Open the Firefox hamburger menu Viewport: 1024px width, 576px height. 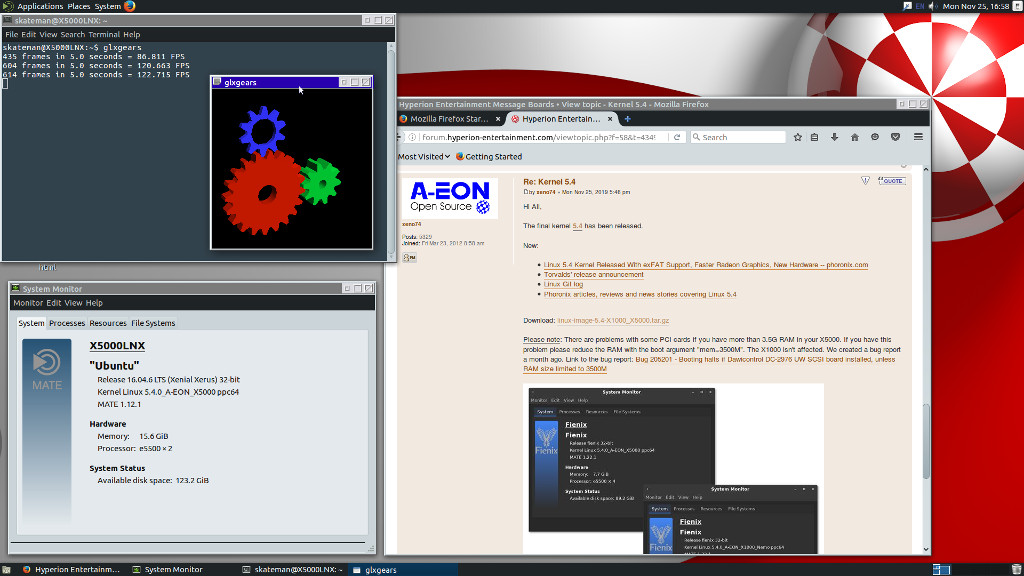(918, 137)
